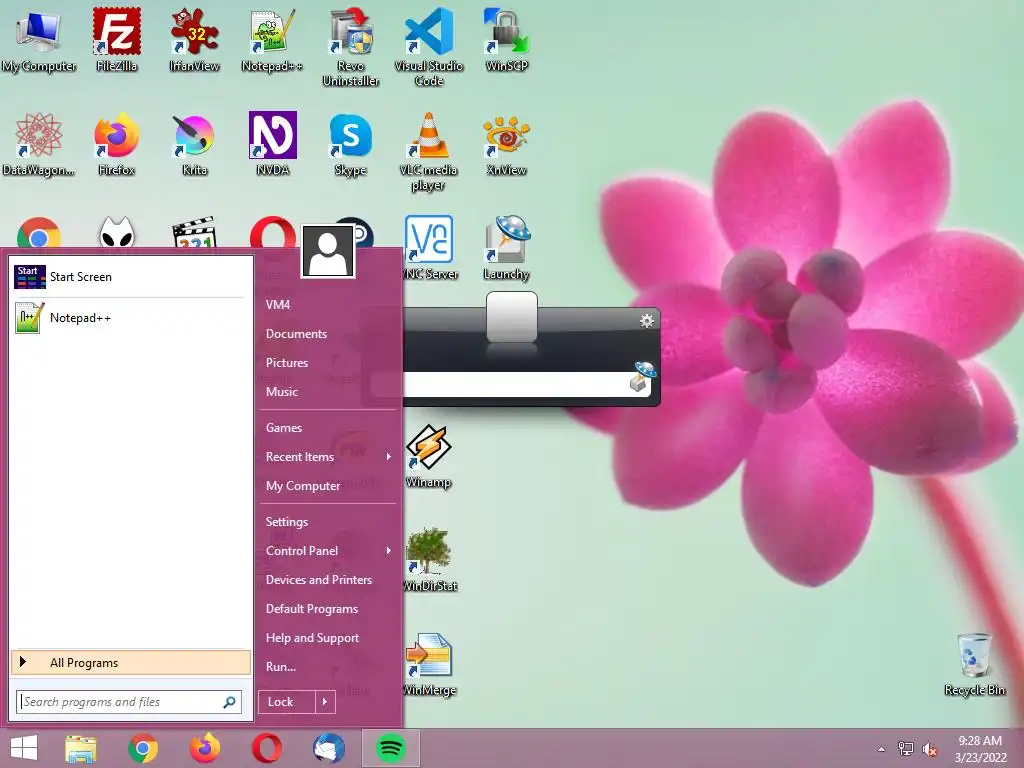Launch Firefox from the taskbar
Screen dimensions: 1024x768
(204, 748)
